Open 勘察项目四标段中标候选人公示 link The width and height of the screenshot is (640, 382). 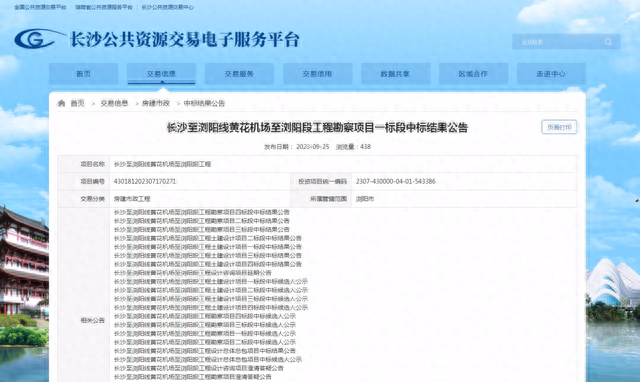tap(204, 316)
